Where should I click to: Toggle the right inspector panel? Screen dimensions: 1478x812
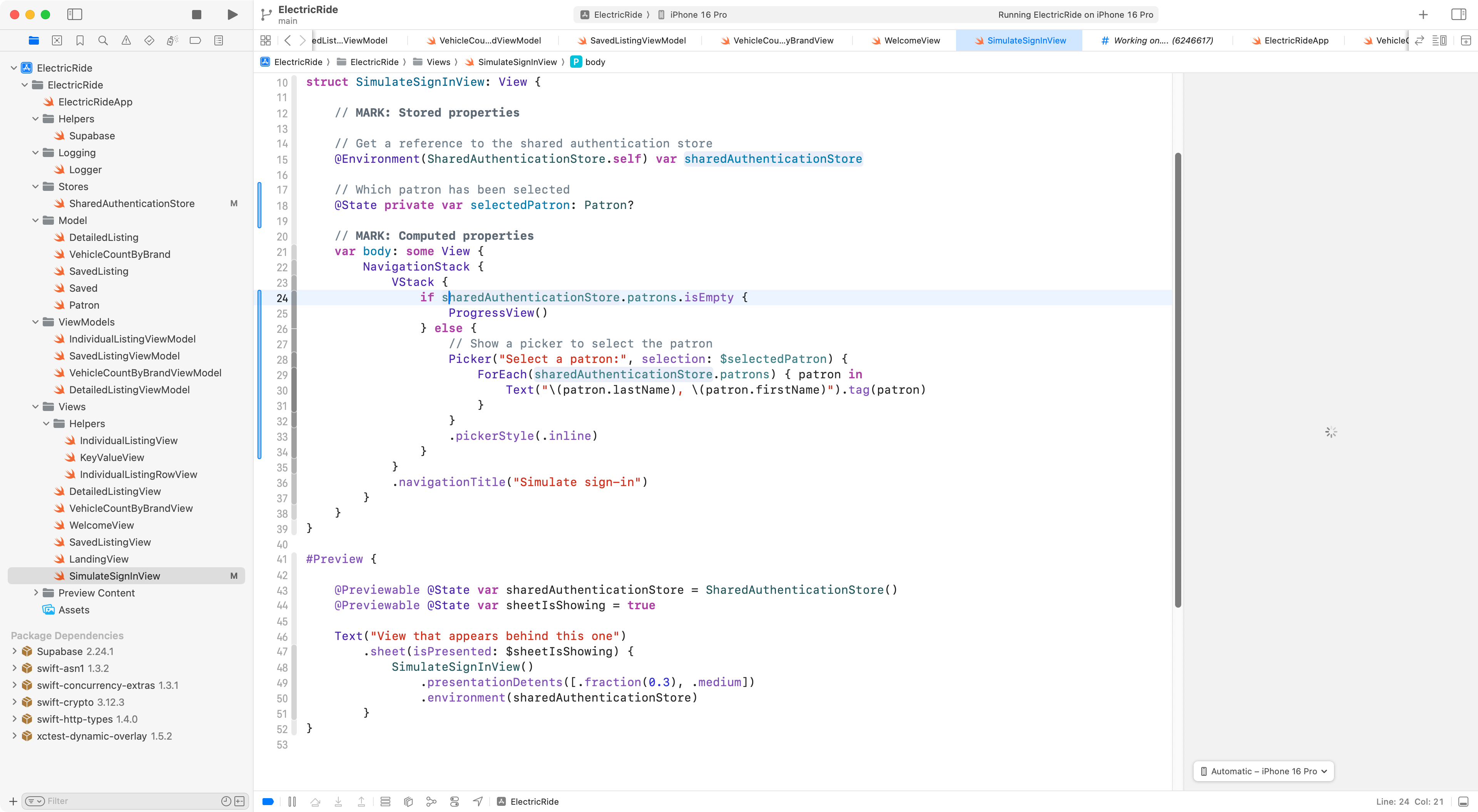tap(1458, 14)
